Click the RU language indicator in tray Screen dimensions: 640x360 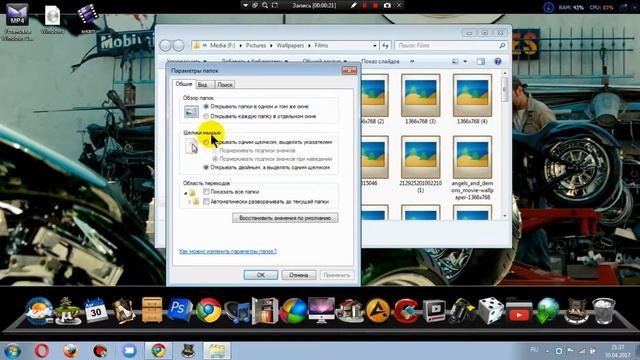534,350
